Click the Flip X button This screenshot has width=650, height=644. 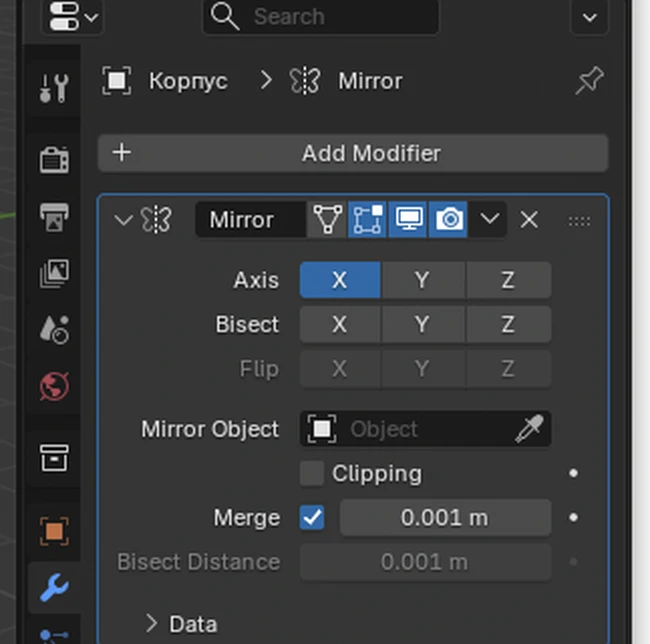coord(340,368)
